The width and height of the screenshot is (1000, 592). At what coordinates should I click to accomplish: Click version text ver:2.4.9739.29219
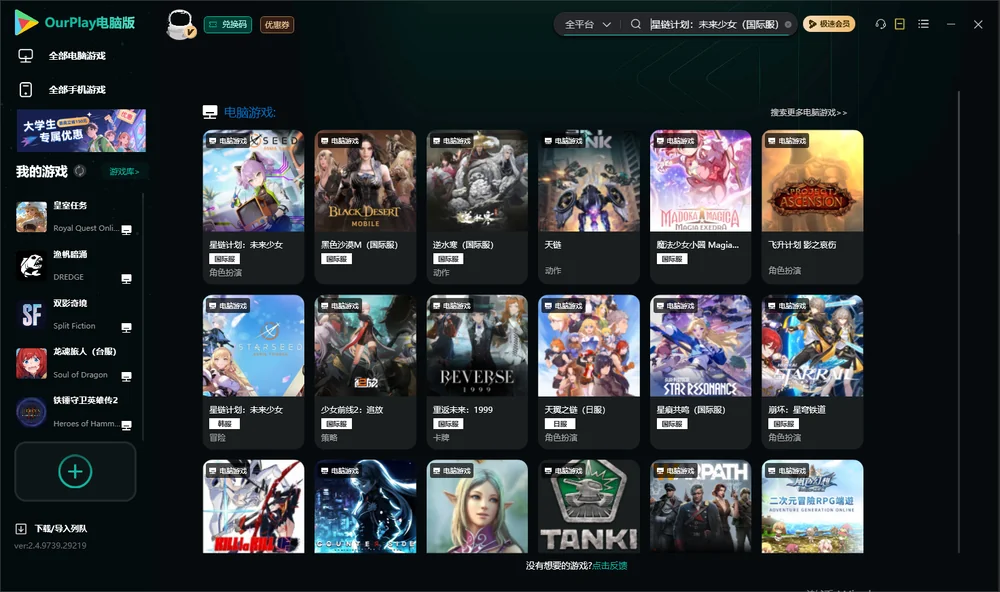[x=50, y=545]
